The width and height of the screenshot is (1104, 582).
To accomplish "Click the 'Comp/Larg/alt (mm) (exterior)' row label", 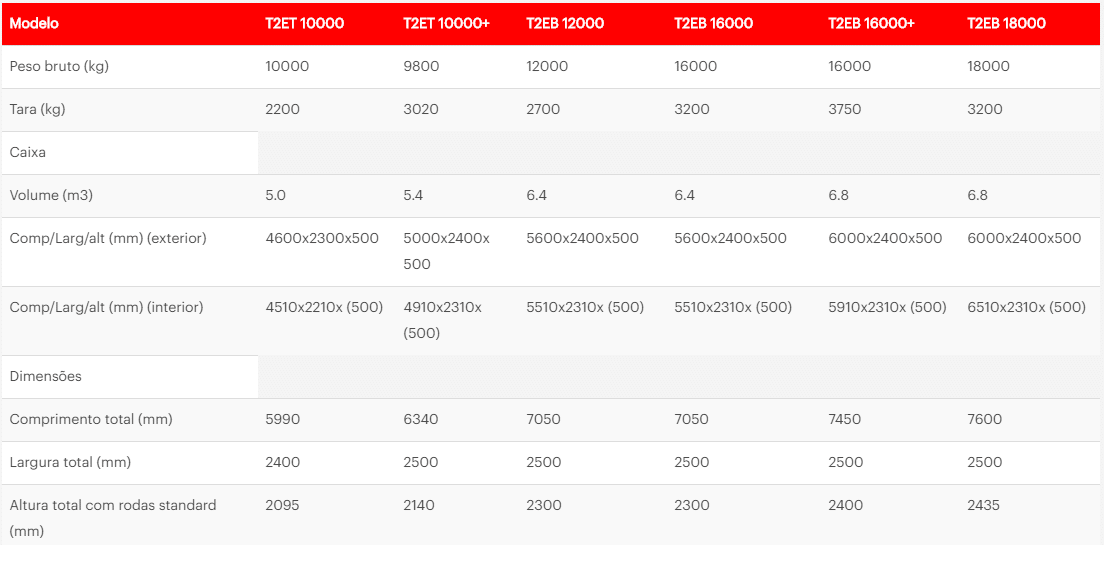I will tap(108, 238).
